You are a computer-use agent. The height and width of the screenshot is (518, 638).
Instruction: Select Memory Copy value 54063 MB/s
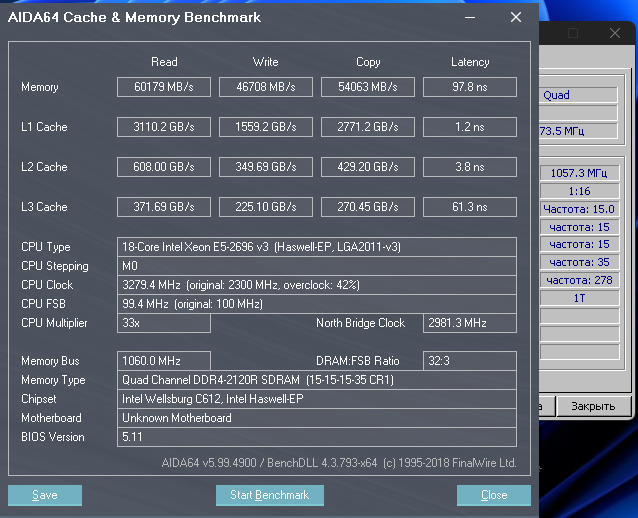(x=368, y=87)
